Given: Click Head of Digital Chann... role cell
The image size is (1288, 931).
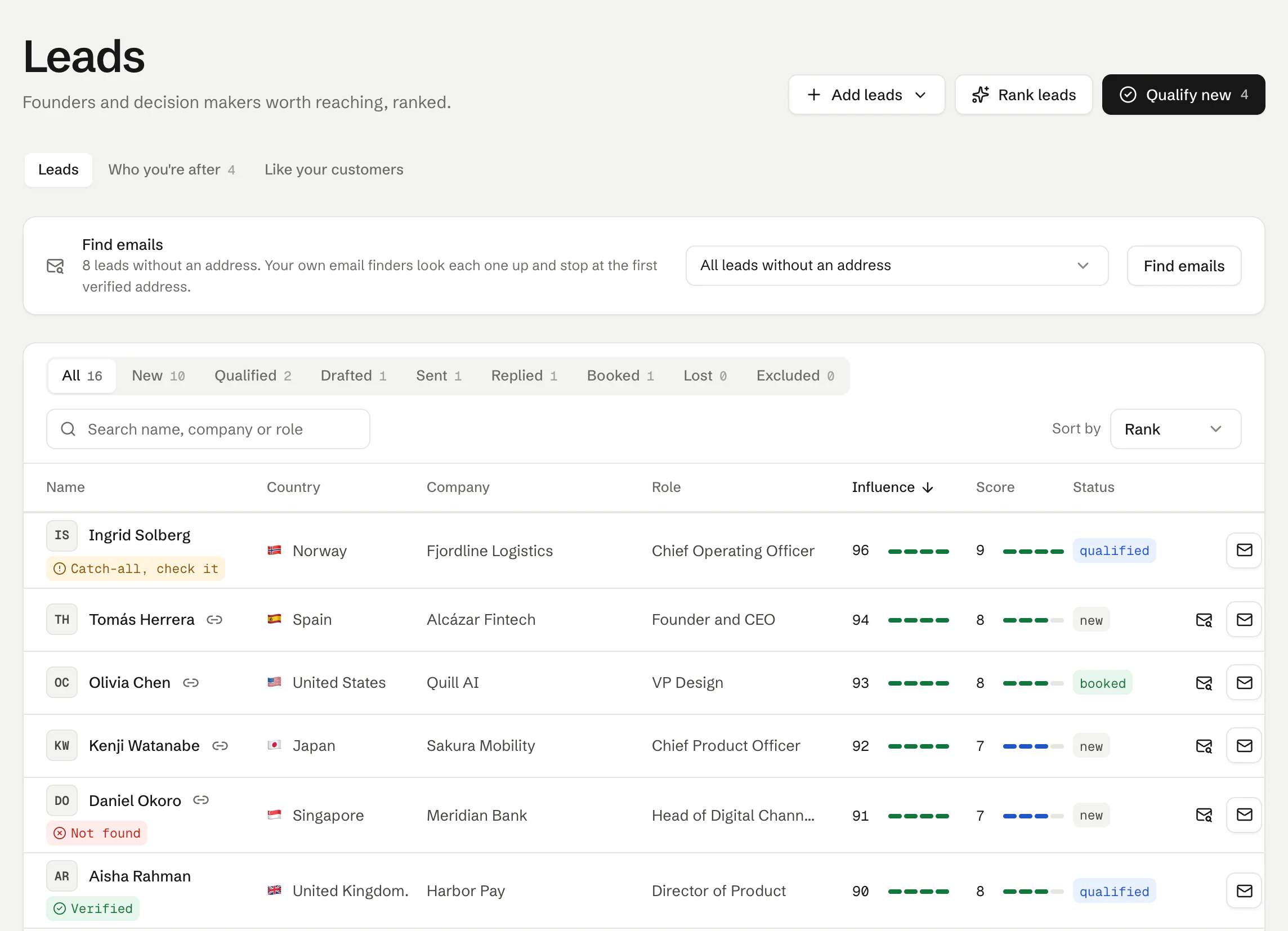Looking at the screenshot, I should click(x=733, y=815).
